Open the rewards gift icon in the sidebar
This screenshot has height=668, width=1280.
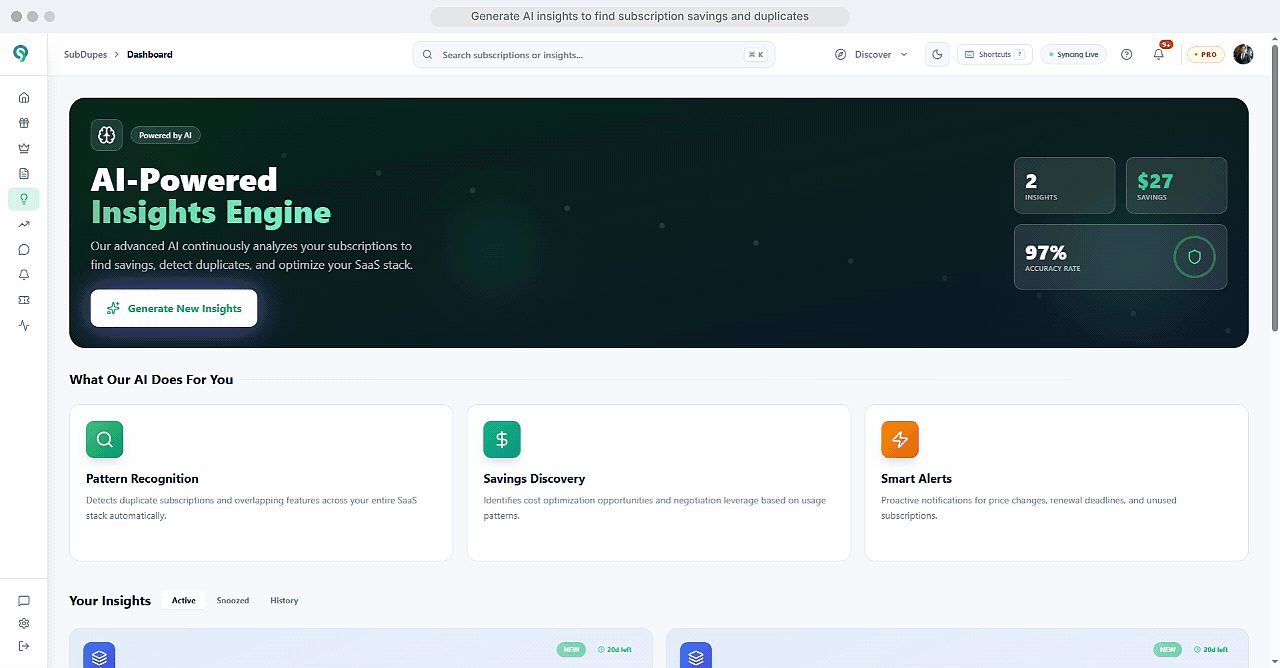point(23,122)
